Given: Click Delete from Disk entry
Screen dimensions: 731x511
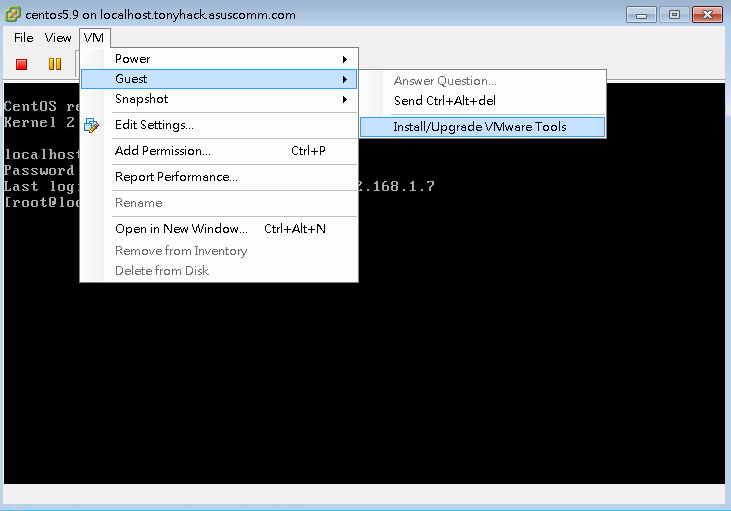Looking at the screenshot, I should 219,271.
